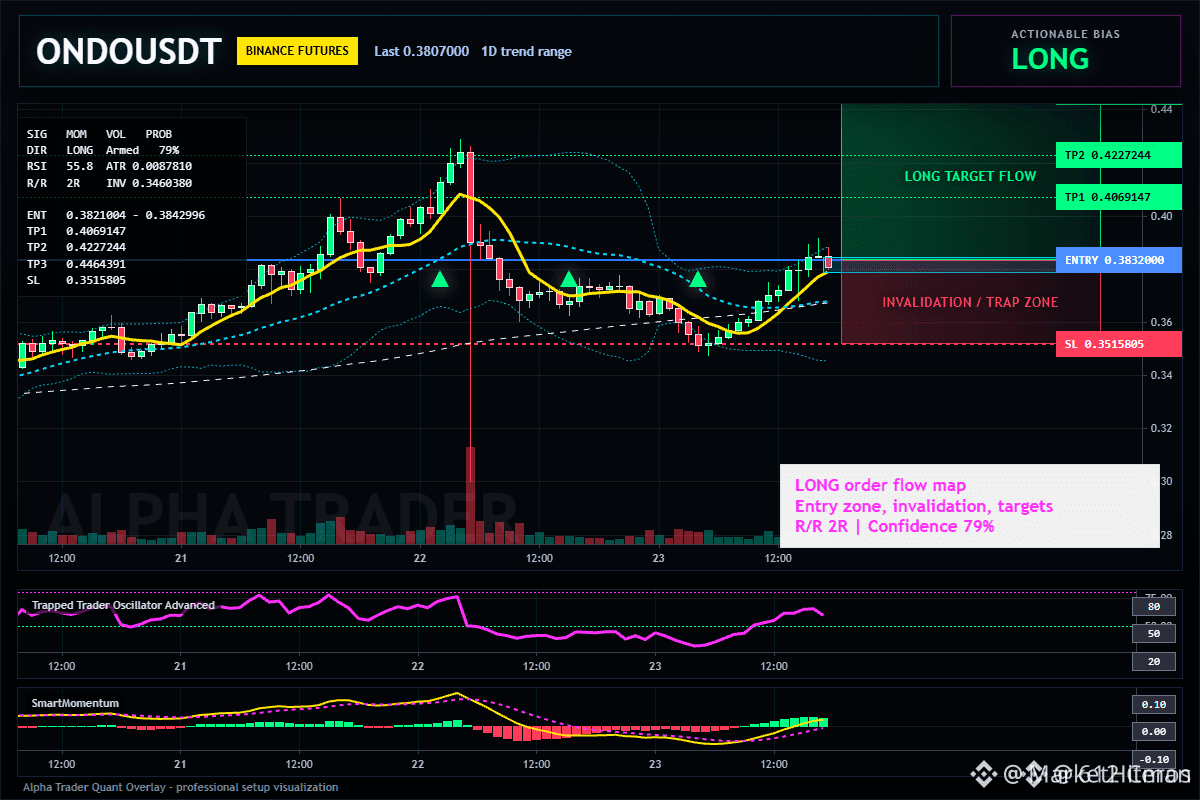Click the 23 date label on main chart axis
The height and width of the screenshot is (800, 1200).
pos(658,557)
